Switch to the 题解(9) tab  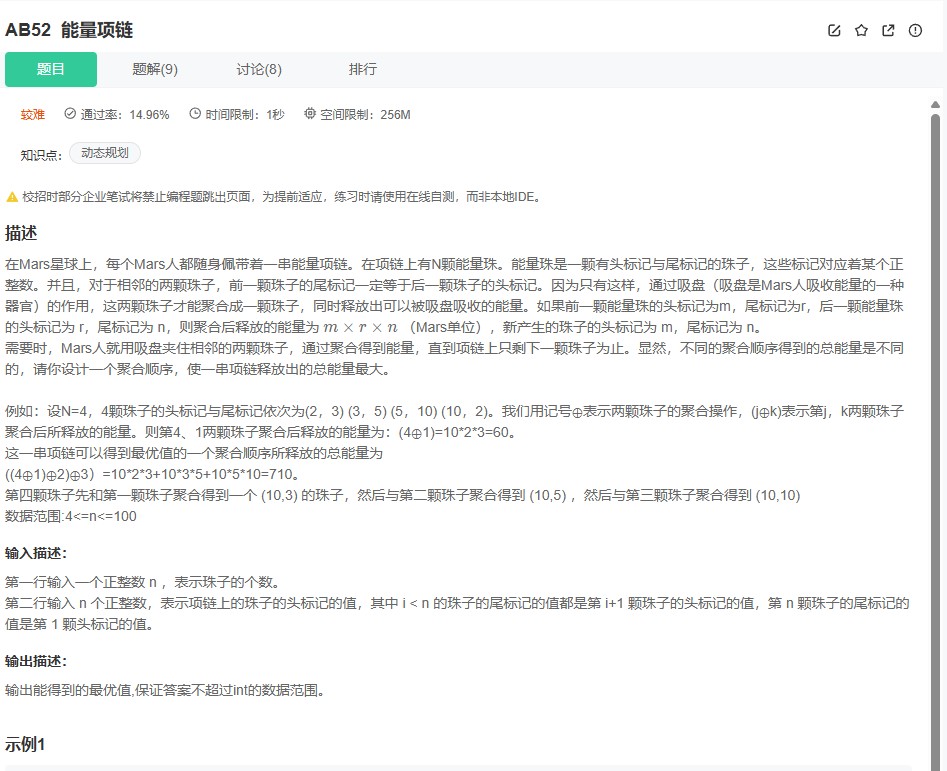coord(152,69)
